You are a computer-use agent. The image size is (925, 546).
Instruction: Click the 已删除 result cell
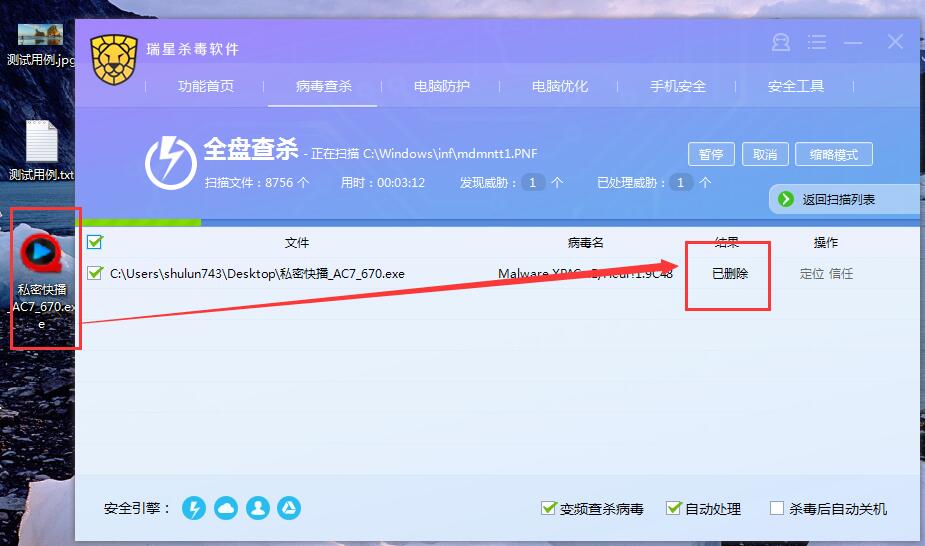click(730, 274)
